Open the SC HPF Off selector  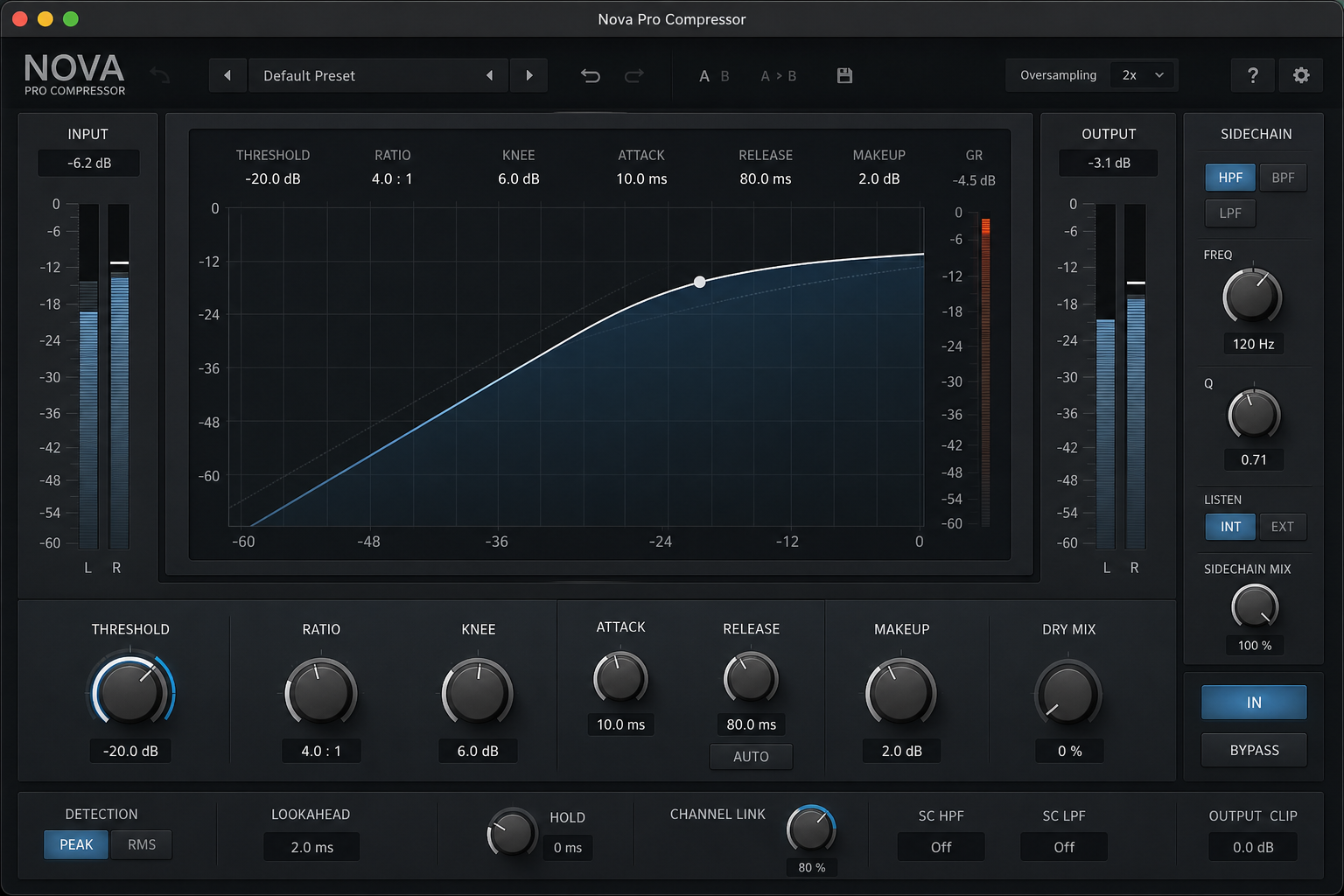941,847
